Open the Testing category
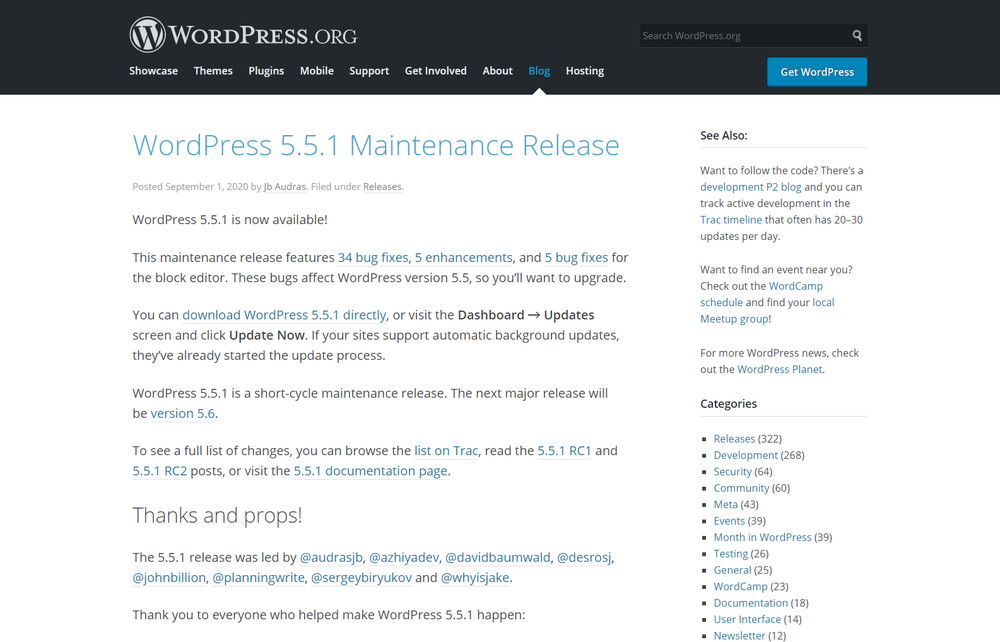Screen dimensions: 1000x642 (x=731, y=554)
